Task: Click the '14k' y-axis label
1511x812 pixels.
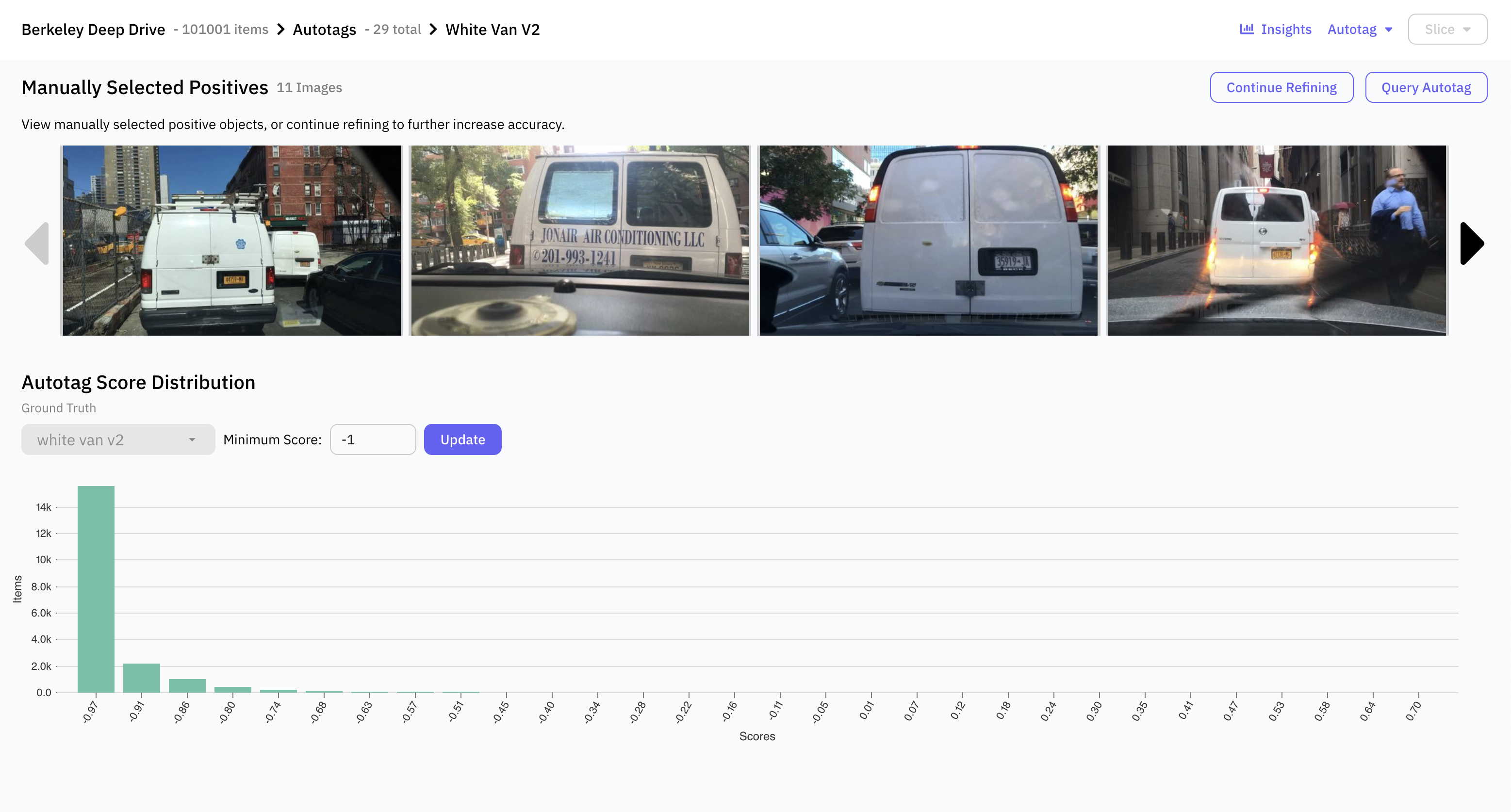Action: pos(43,506)
